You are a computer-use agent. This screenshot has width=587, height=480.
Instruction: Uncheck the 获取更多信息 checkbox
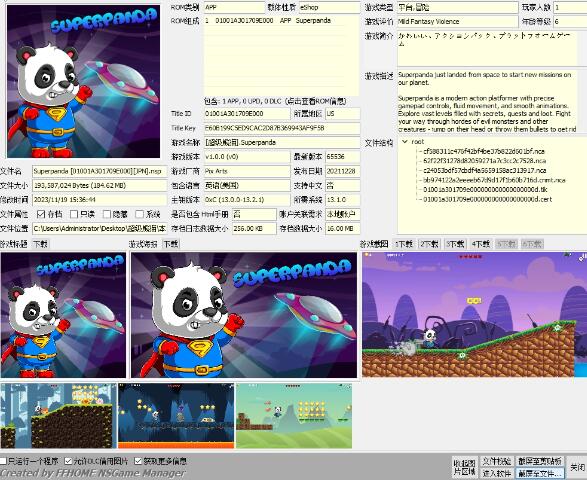coord(138,461)
